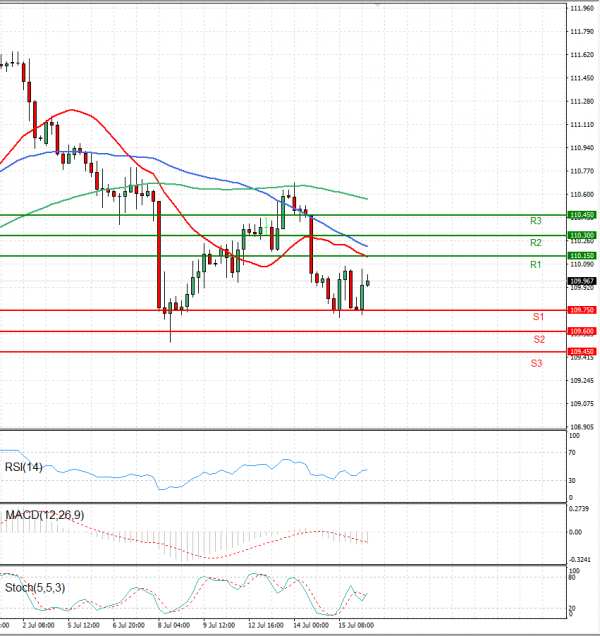Click the 12 Jul 16:00 time label
Viewport: 600px width, 636px height.
tap(265, 625)
